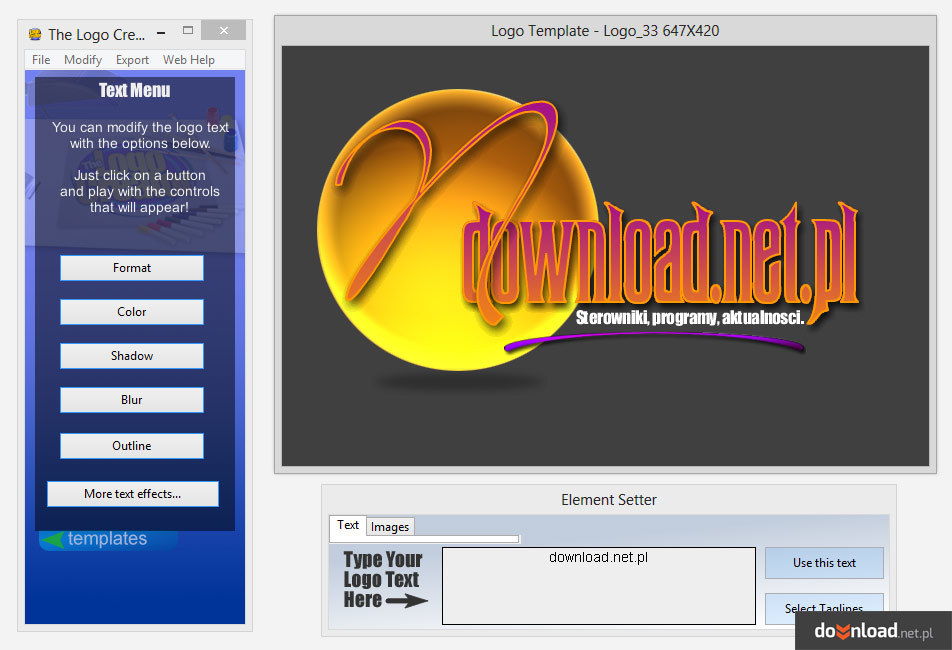Click The Logo Creator app icon in title bar
The width and height of the screenshot is (952, 650).
tap(35, 34)
